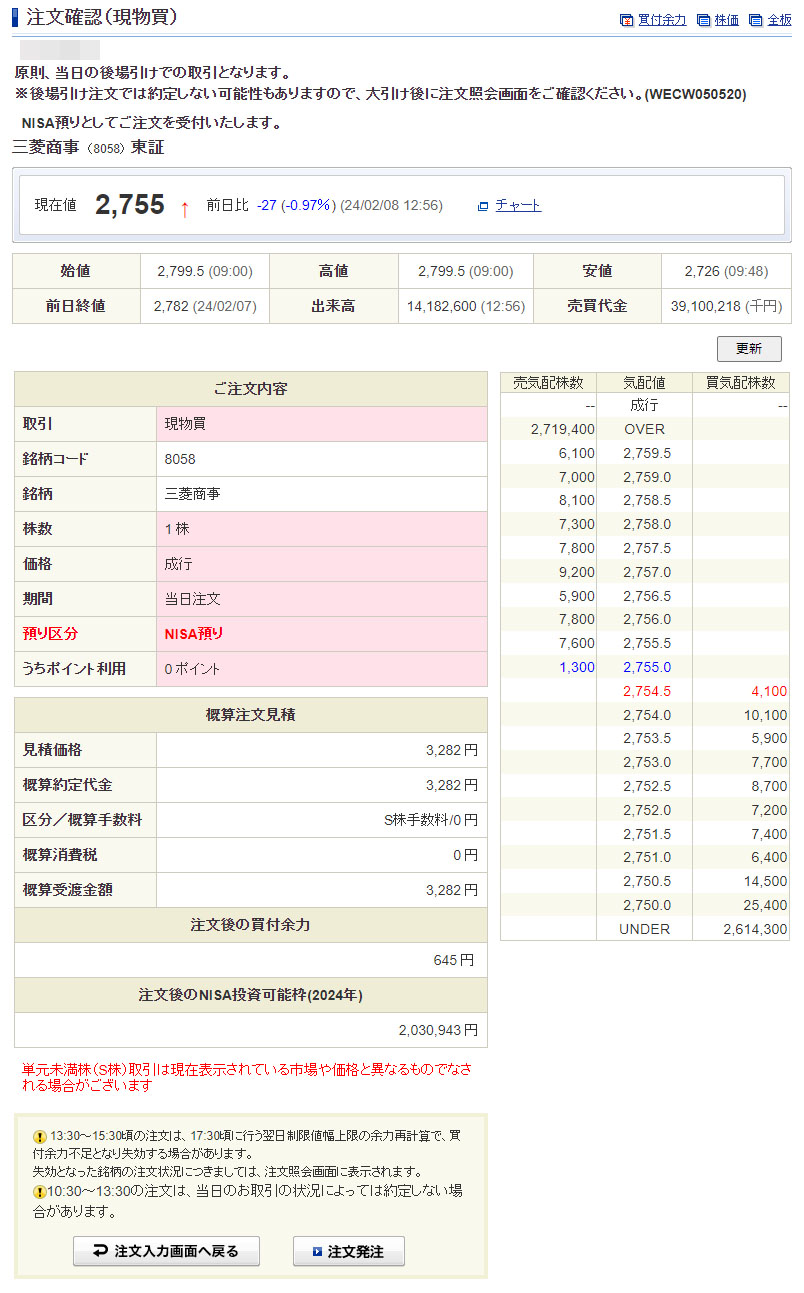
Task: Select blue 2,755.0 ask price in order book
Action: [x=646, y=667]
